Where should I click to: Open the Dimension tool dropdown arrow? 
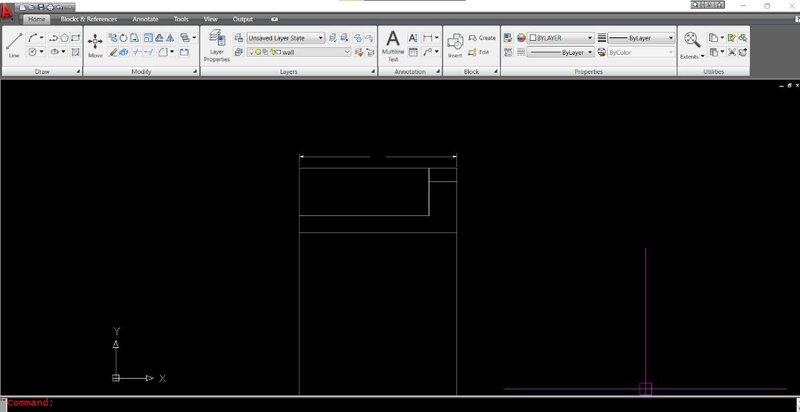[437, 38]
